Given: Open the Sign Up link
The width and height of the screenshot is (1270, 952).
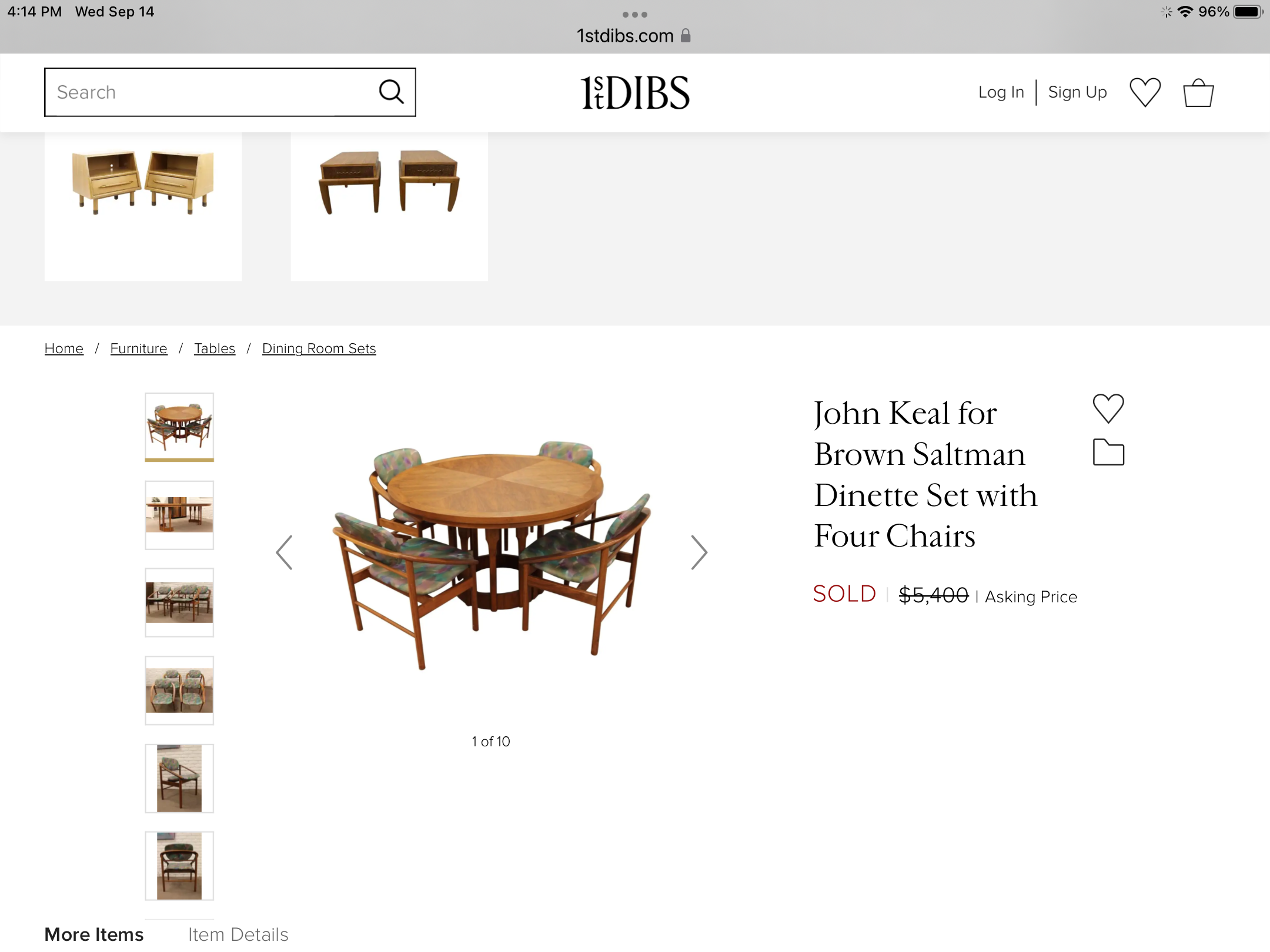Looking at the screenshot, I should click(1077, 92).
